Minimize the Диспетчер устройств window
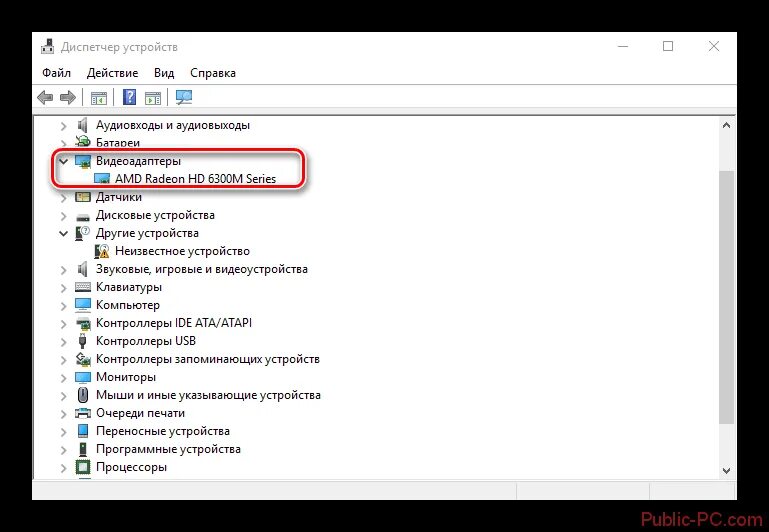This screenshot has width=769, height=532. (x=623, y=46)
